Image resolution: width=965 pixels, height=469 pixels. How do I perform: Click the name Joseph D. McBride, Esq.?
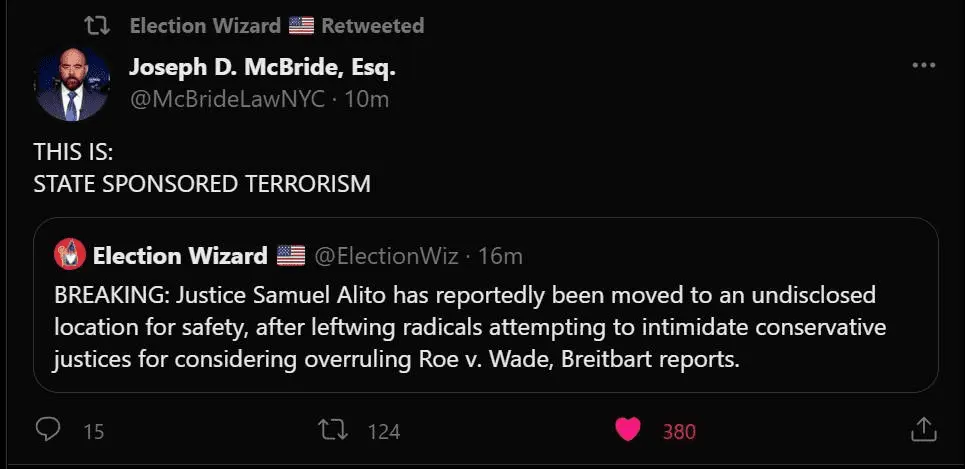[263, 68]
